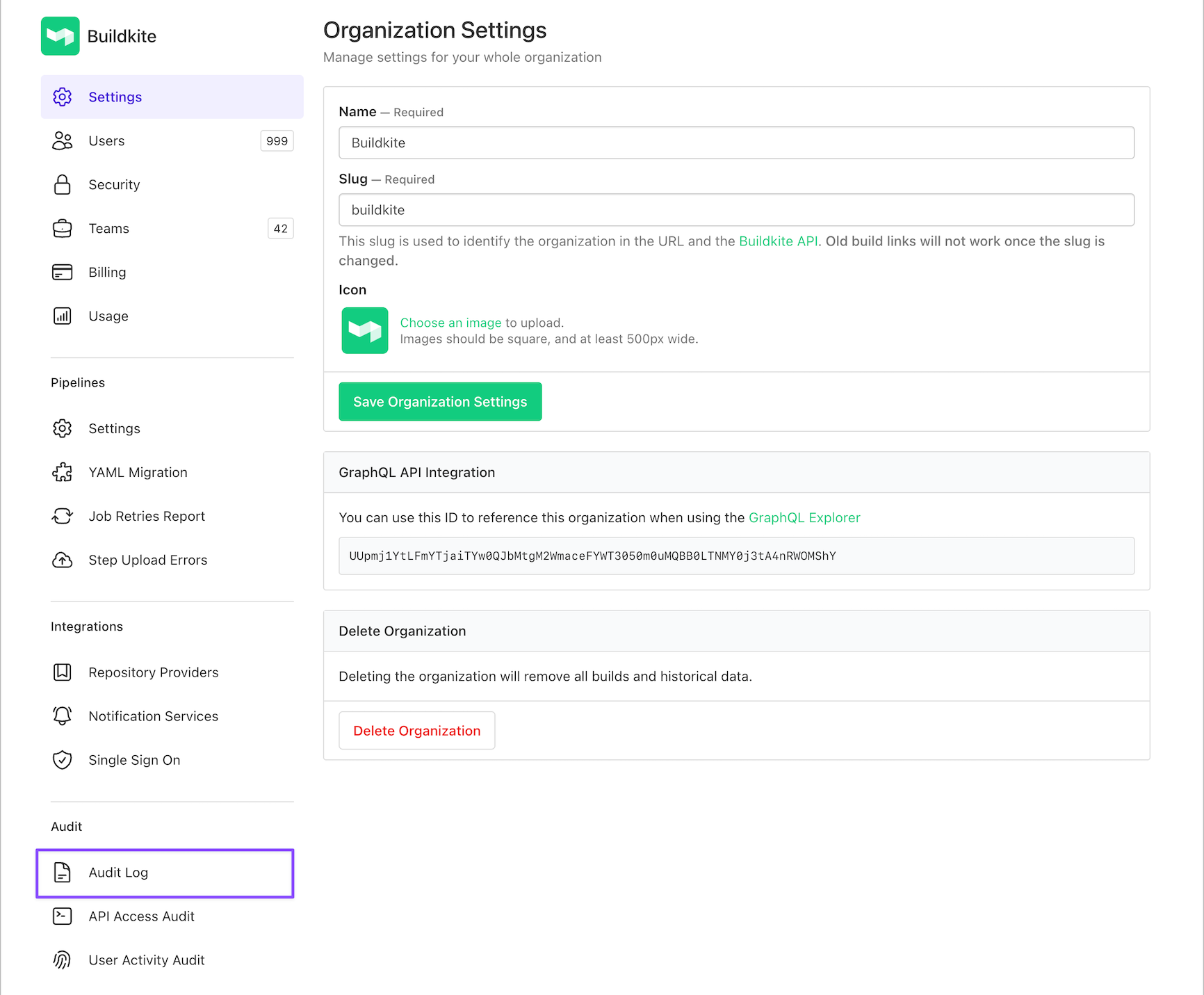Switch to the Teams section
Screen dimensions: 1204x995
(109, 228)
